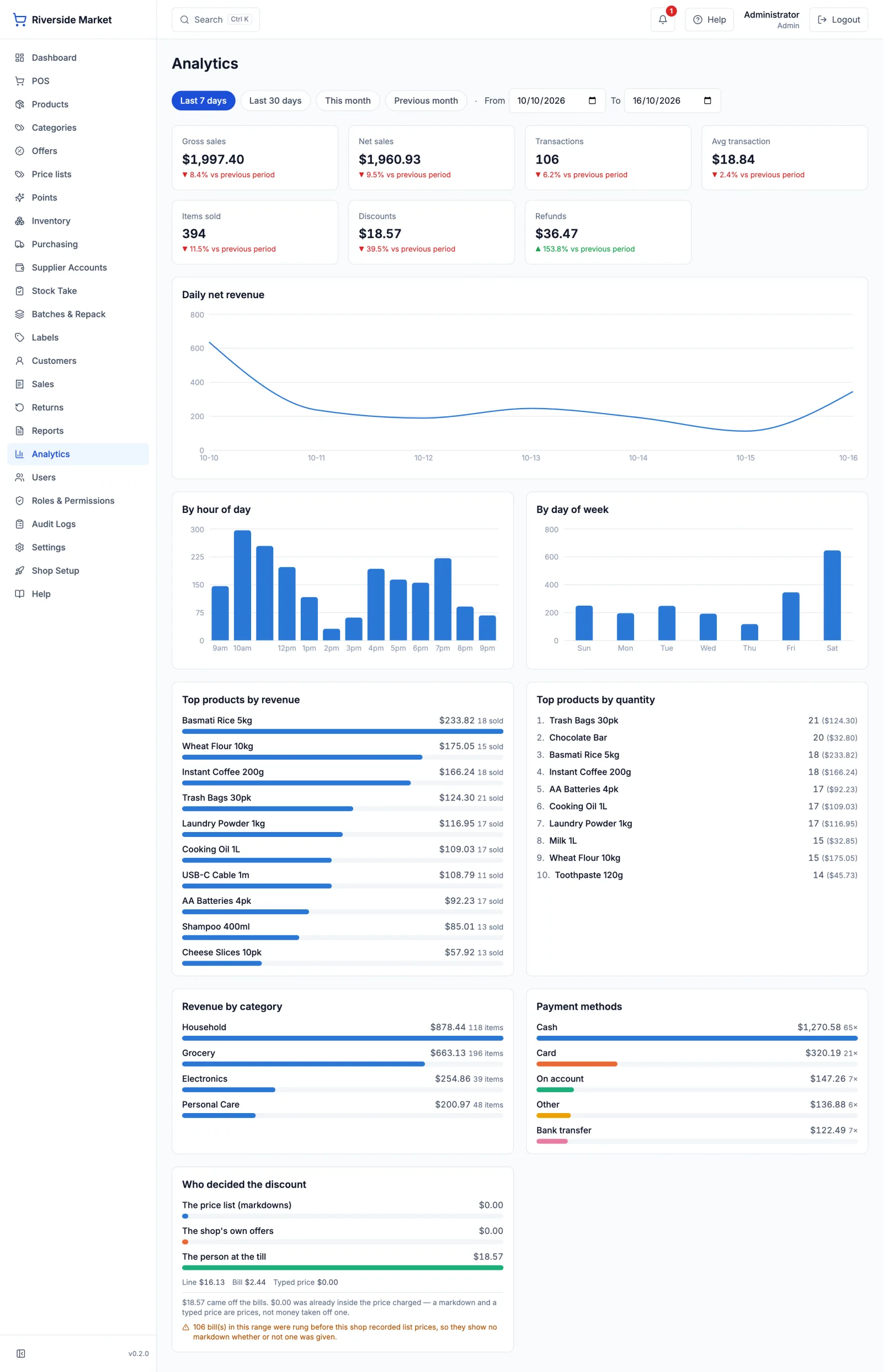Click the Returns arrow icon
The width and height of the screenshot is (883, 1372).
tap(19, 407)
